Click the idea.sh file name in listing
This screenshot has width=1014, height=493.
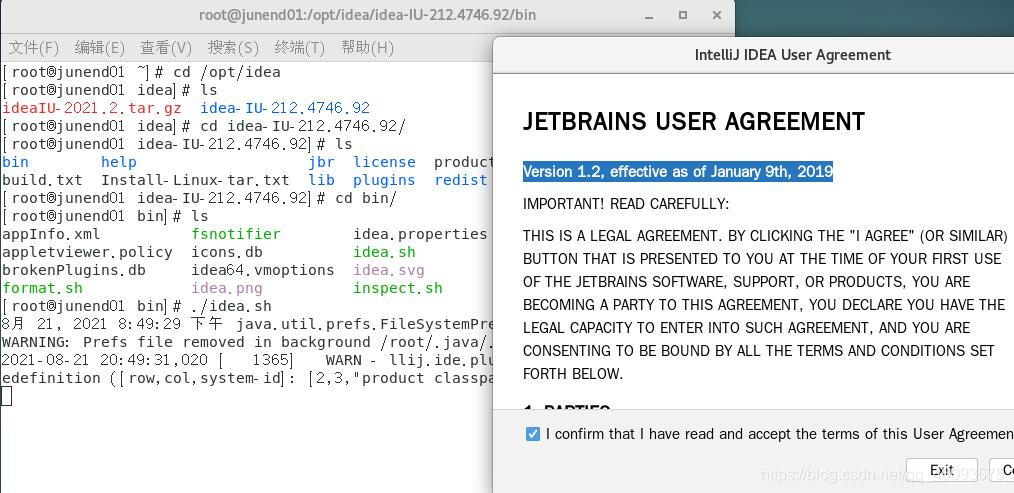coord(384,252)
